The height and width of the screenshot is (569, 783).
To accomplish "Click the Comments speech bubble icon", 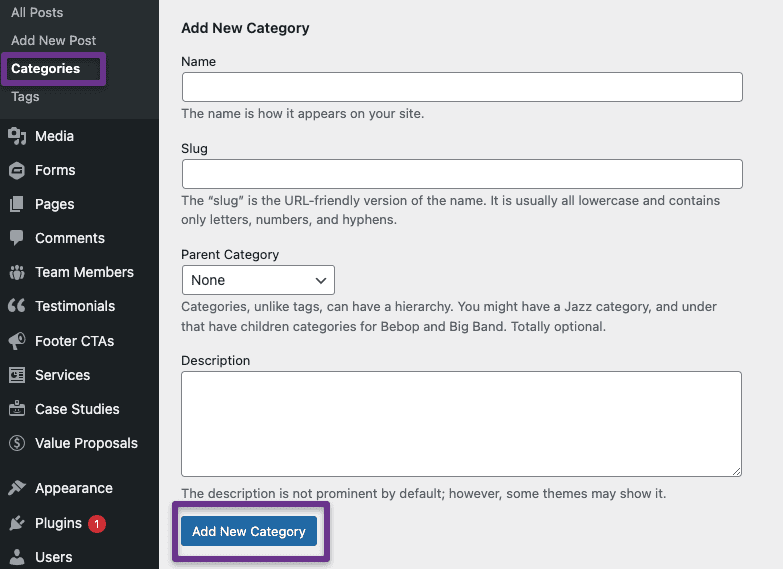I will pyautogui.click(x=16, y=238).
